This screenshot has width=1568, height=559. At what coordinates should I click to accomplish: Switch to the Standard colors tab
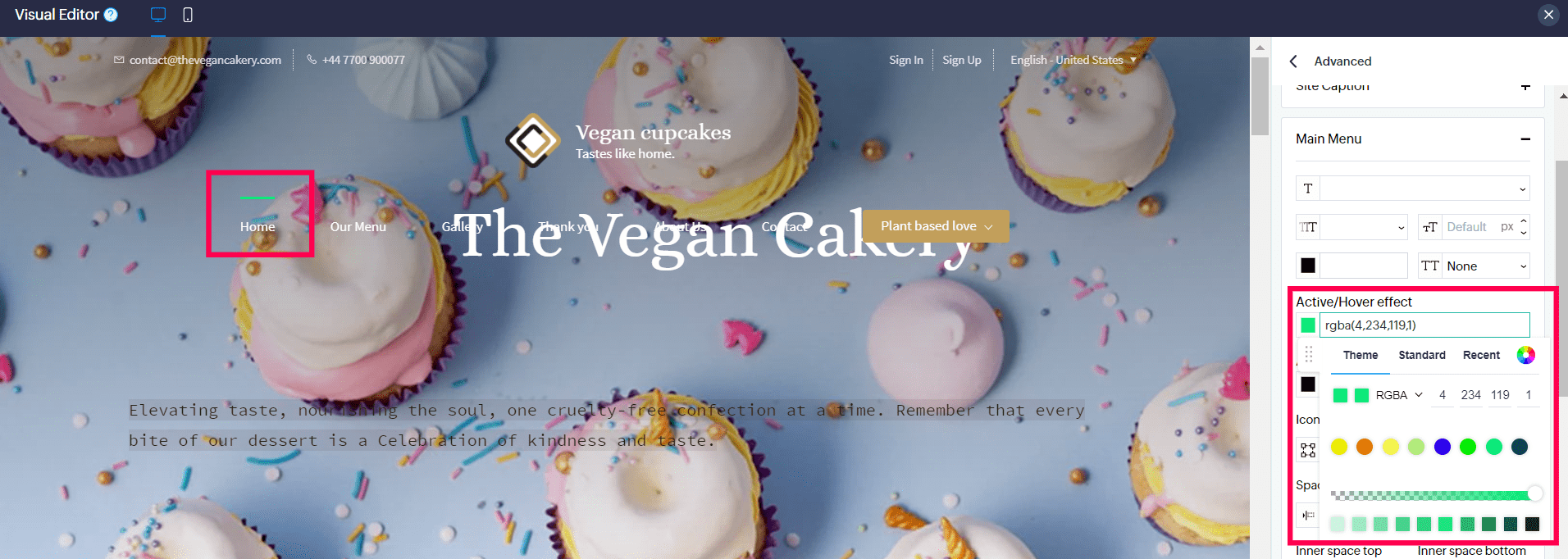pos(1422,355)
